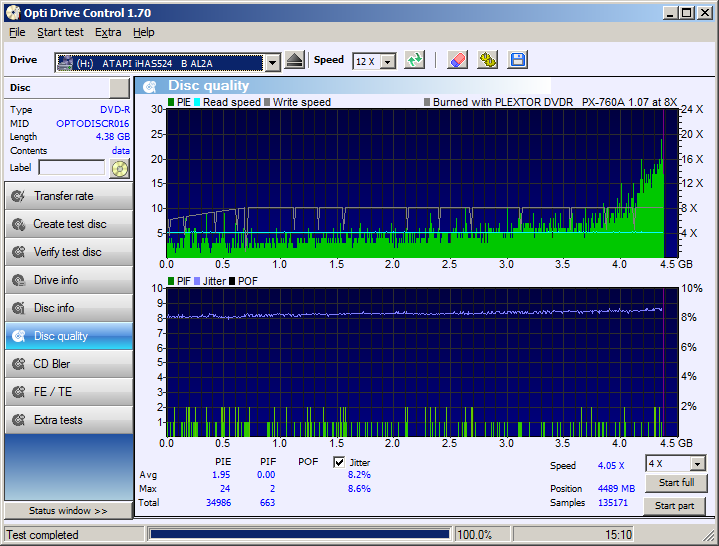Eject the disc with the eject icon
The width and height of the screenshot is (719, 546).
(294, 60)
